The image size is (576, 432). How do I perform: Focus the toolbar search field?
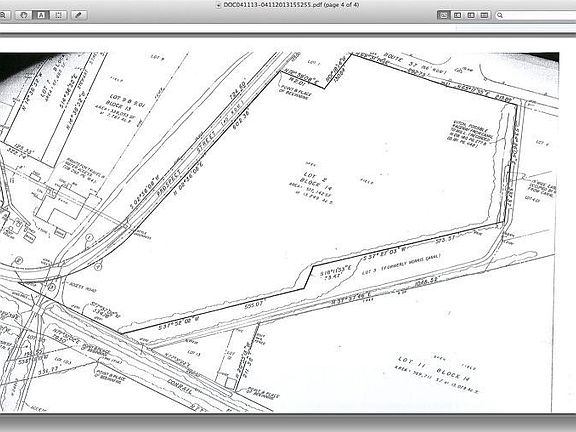535,15
